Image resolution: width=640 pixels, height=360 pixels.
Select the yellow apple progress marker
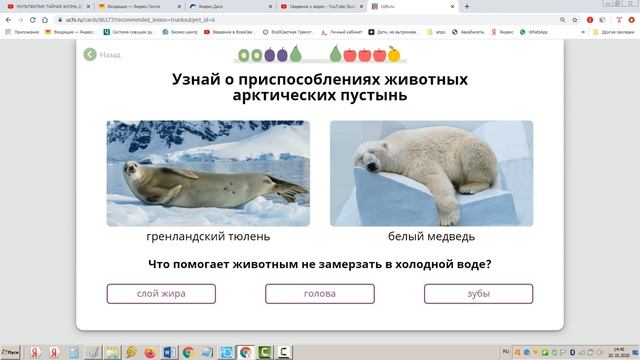(x=394, y=54)
